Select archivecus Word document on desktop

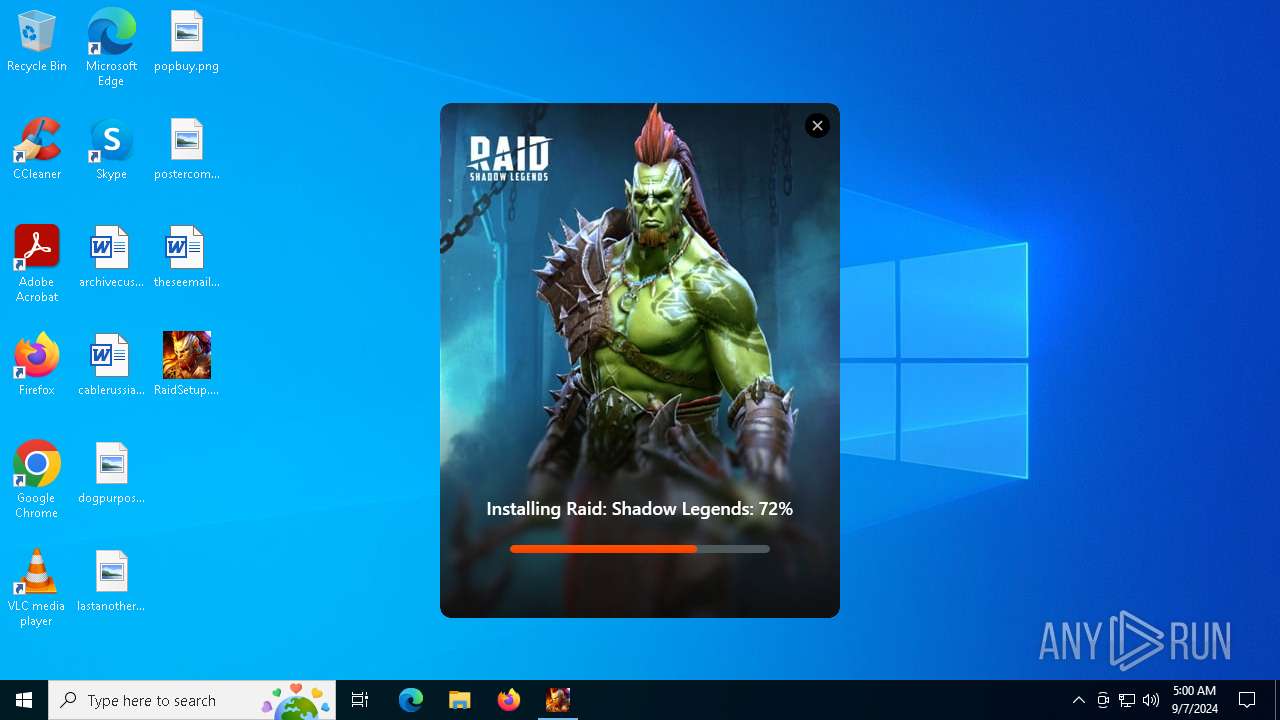pyautogui.click(x=111, y=257)
